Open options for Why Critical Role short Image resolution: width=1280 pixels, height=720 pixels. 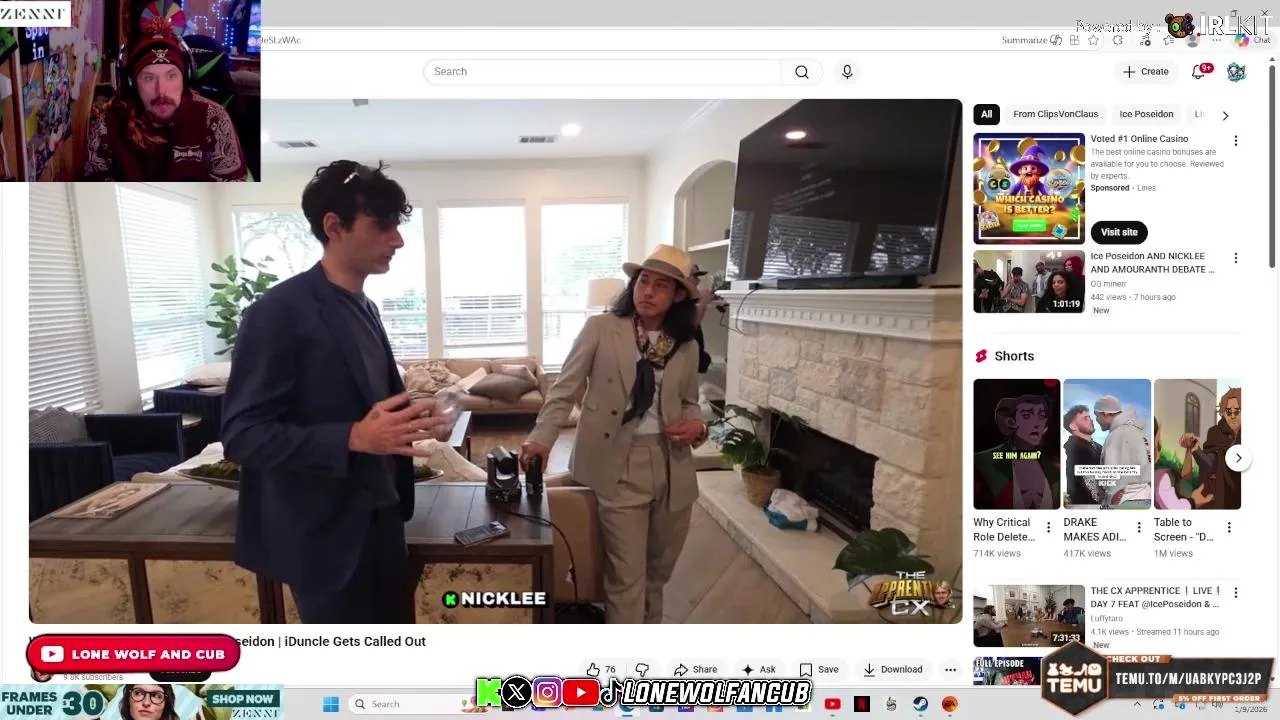1048,527
